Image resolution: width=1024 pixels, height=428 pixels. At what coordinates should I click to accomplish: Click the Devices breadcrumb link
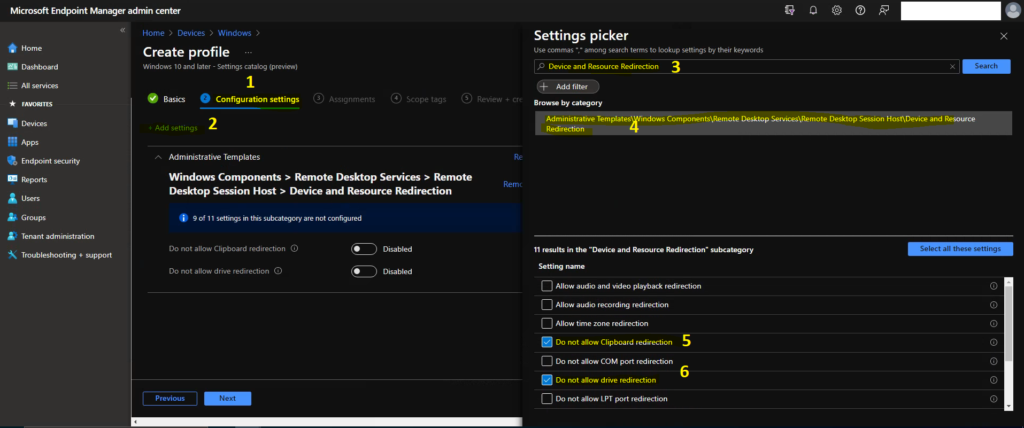point(191,33)
